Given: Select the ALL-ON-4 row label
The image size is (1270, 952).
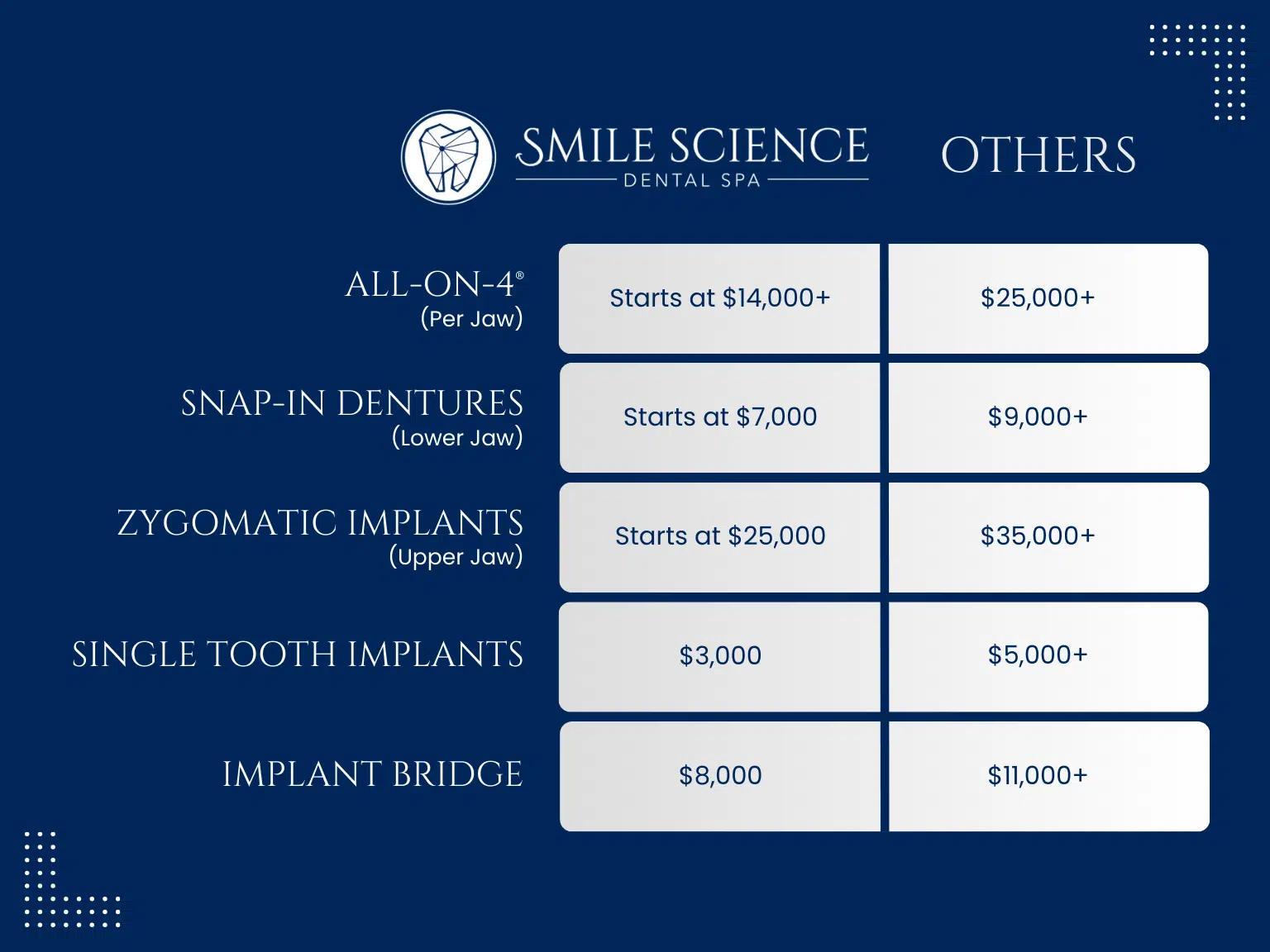Looking at the screenshot, I should coord(434,299).
